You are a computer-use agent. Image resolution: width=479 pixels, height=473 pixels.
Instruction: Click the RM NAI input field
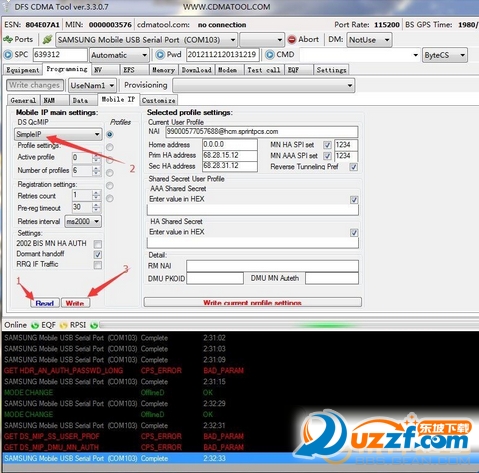(x=272, y=266)
